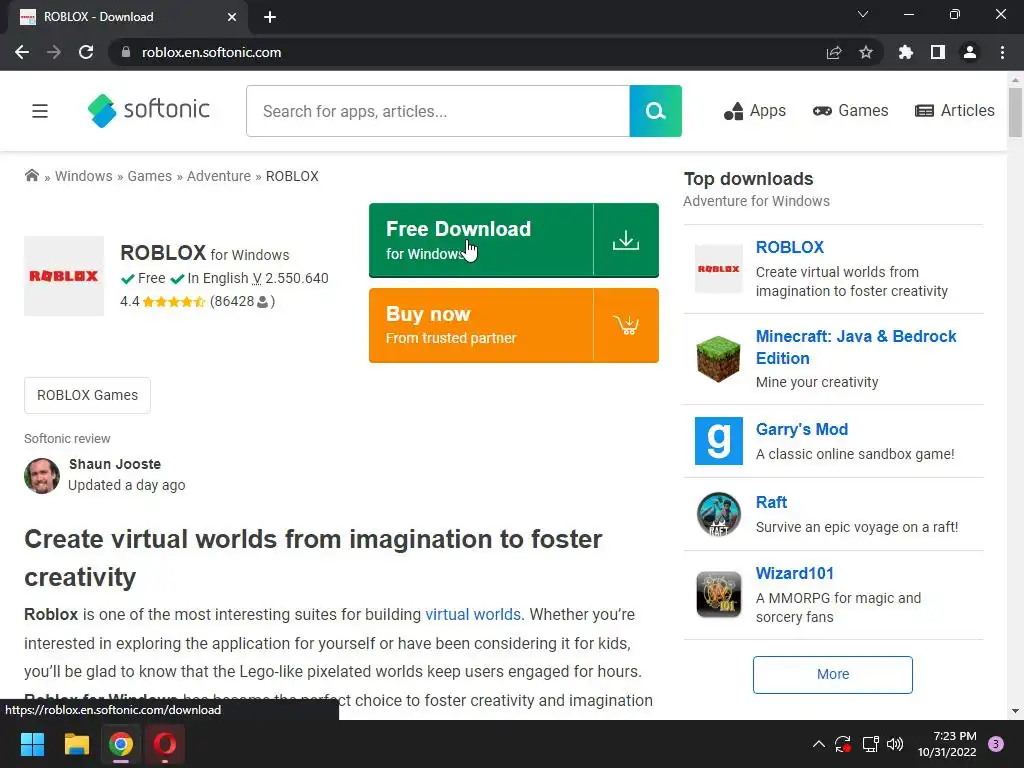The image size is (1024, 768).
Task: Focus the 'Search for apps, articles...' field
Action: click(x=438, y=111)
